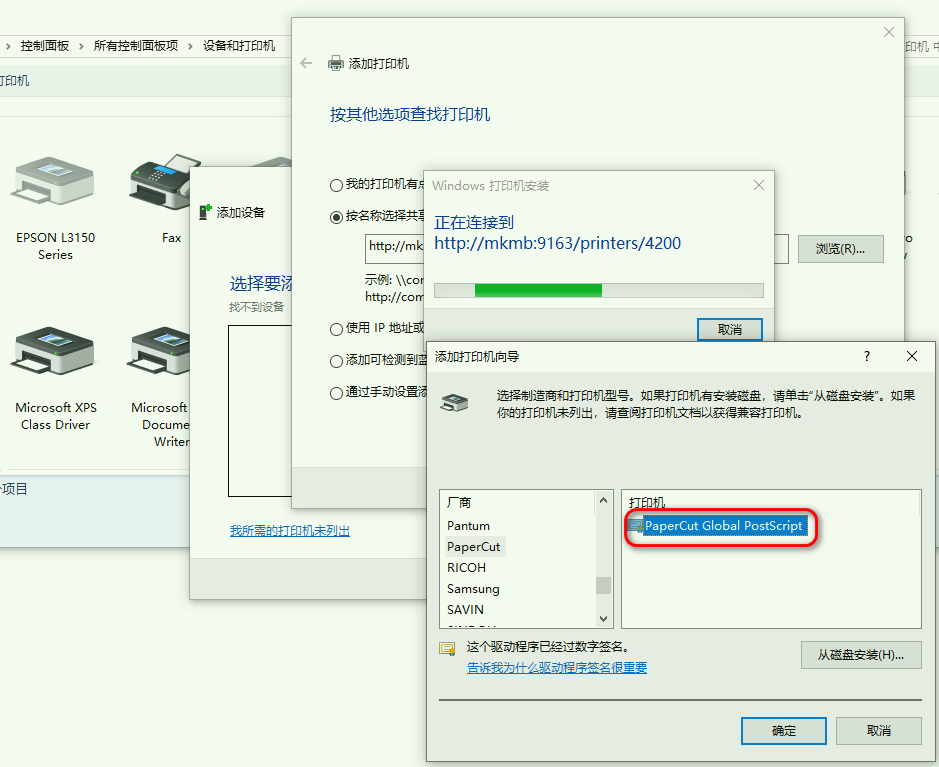Screen dimensions: 939x767
Task: Click the help question mark in 添加打印机向导
Action: pos(866,356)
